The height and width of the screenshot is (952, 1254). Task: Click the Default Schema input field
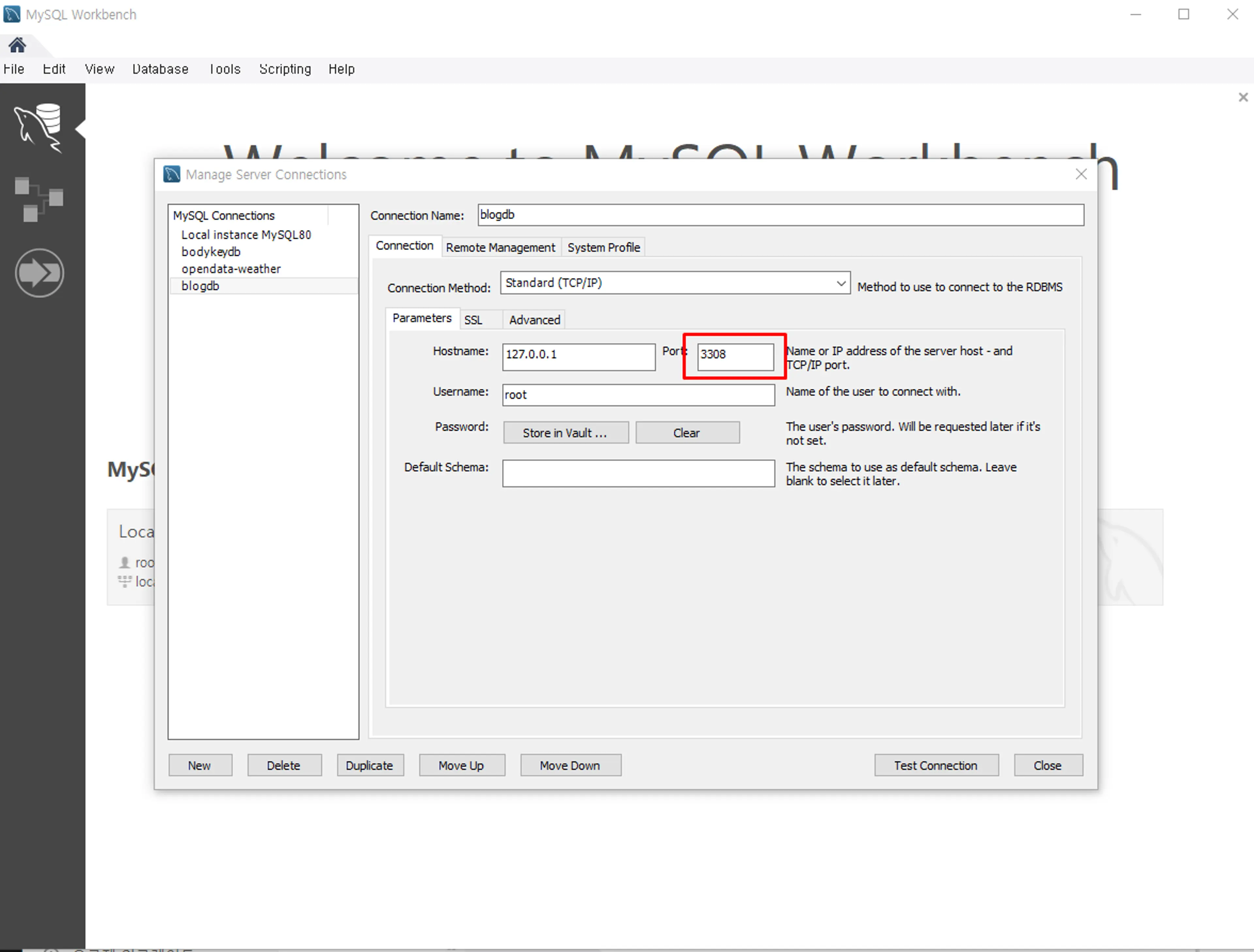tap(638, 473)
